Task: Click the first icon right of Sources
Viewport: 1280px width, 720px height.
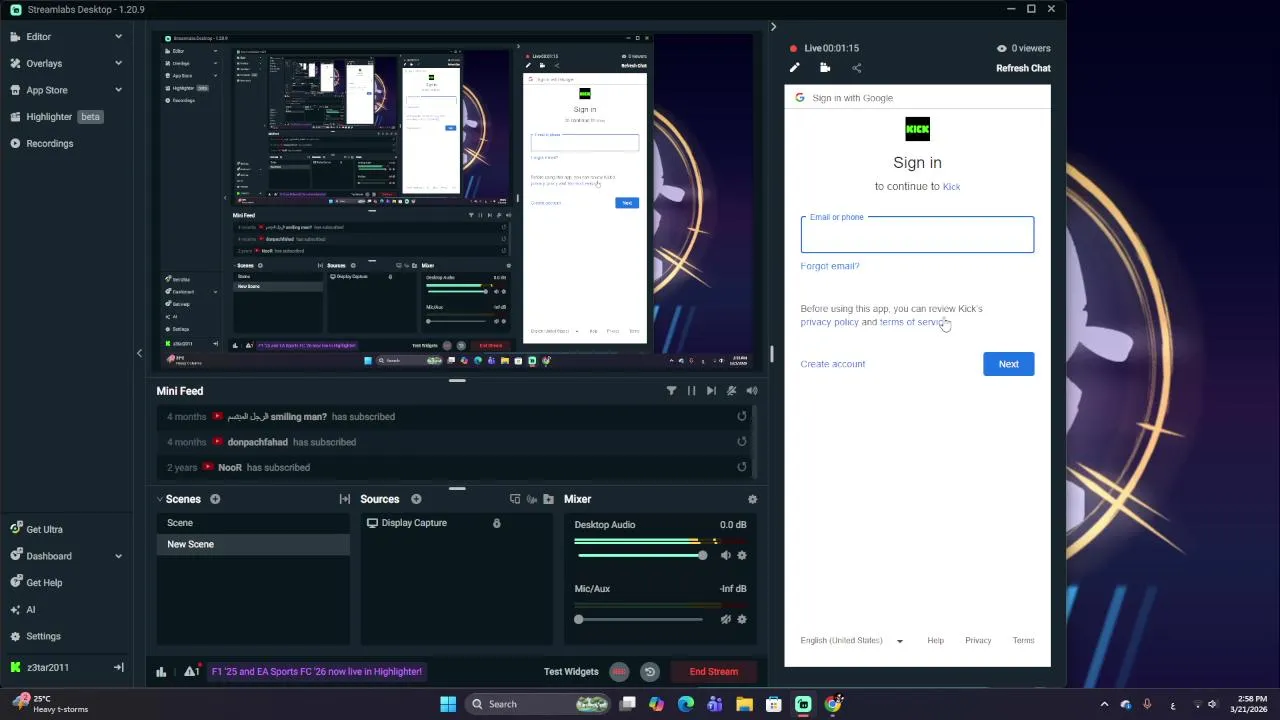Action: coord(515,499)
